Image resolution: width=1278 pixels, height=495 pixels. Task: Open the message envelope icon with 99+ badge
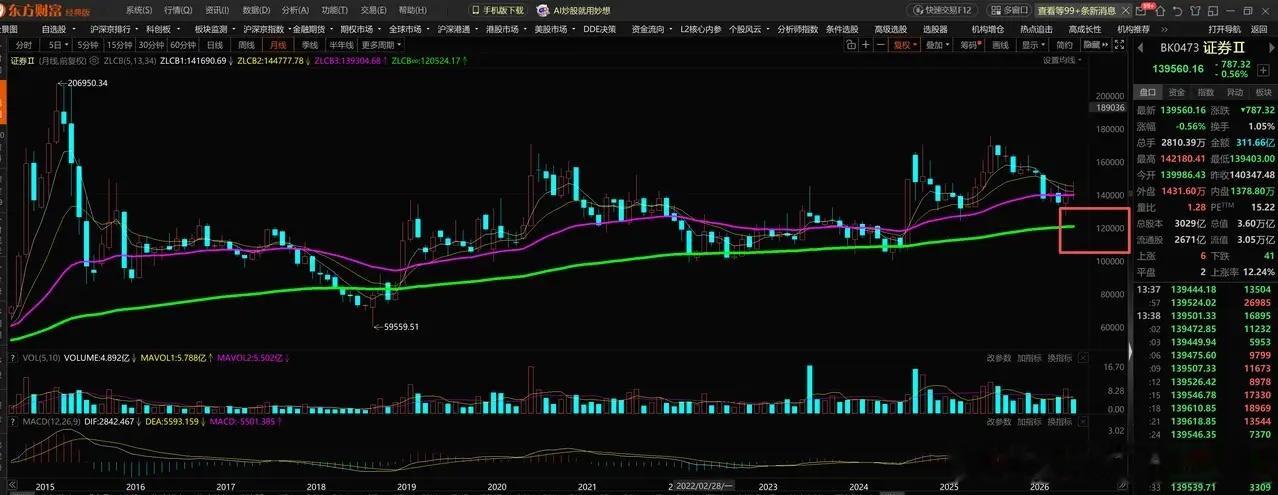(x=1141, y=10)
